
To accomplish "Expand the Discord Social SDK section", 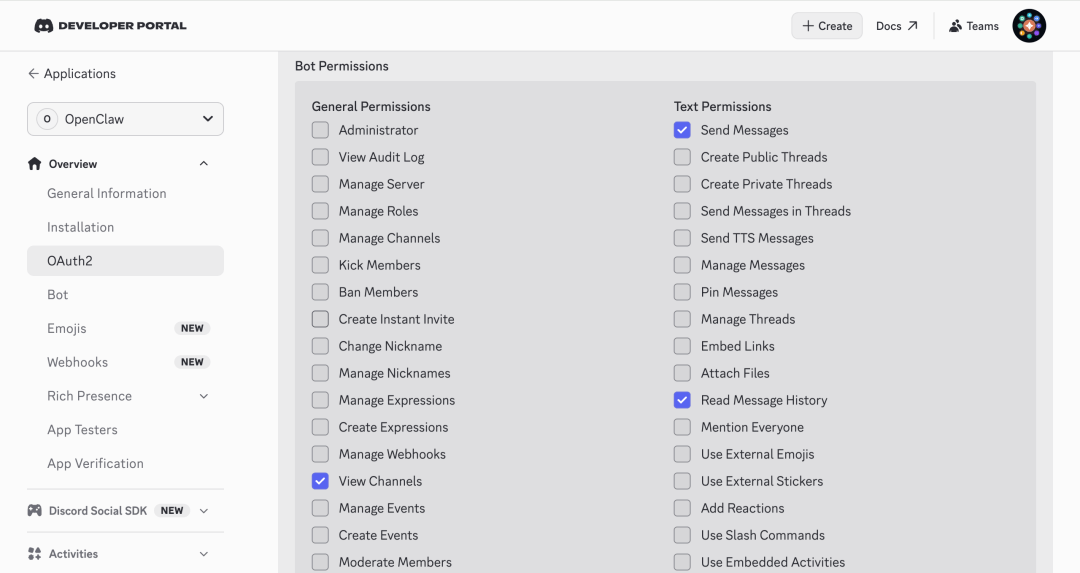I will [x=204, y=511].
